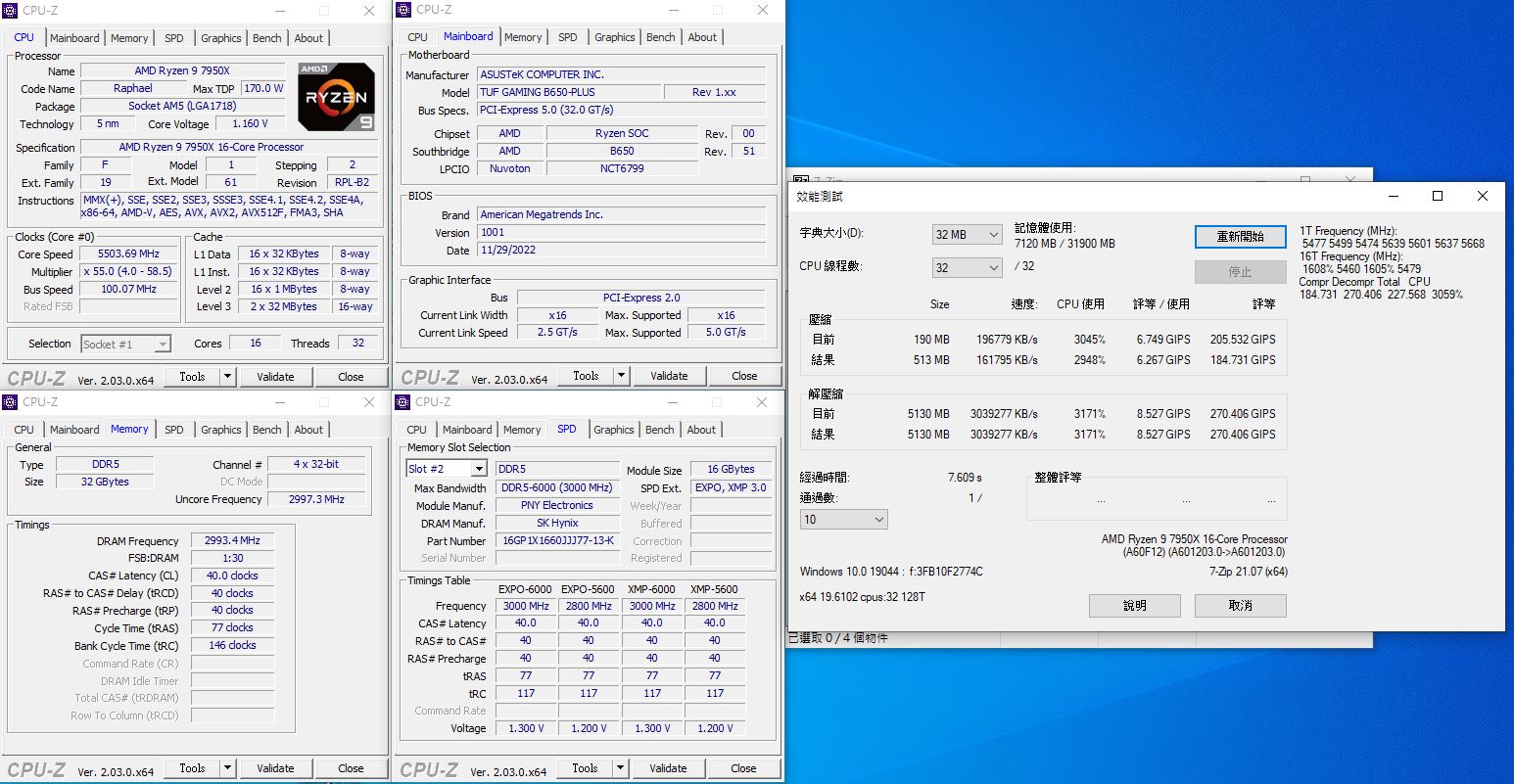This screenshot has height=784, width=1514.
Task: Click Part Number '16GP1X1660JJJ77-13-K'
Action: point(557,540)
